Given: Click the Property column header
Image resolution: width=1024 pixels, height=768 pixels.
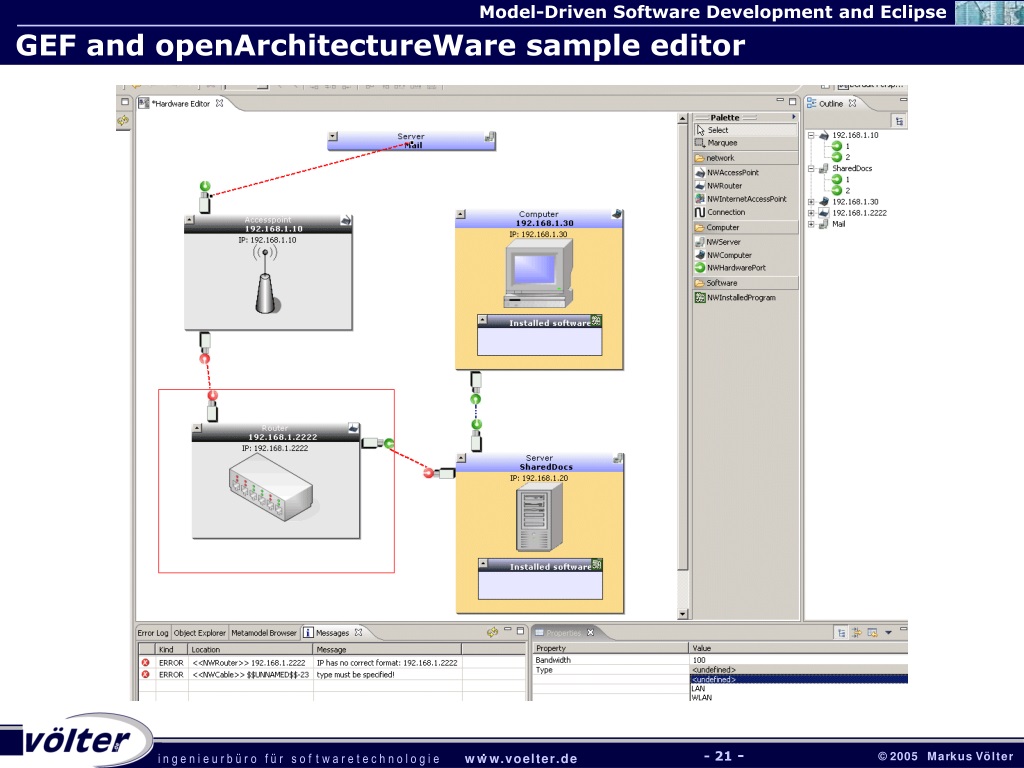Looking at the screenshot, I should pyautogui.click(x=611, y=648).
